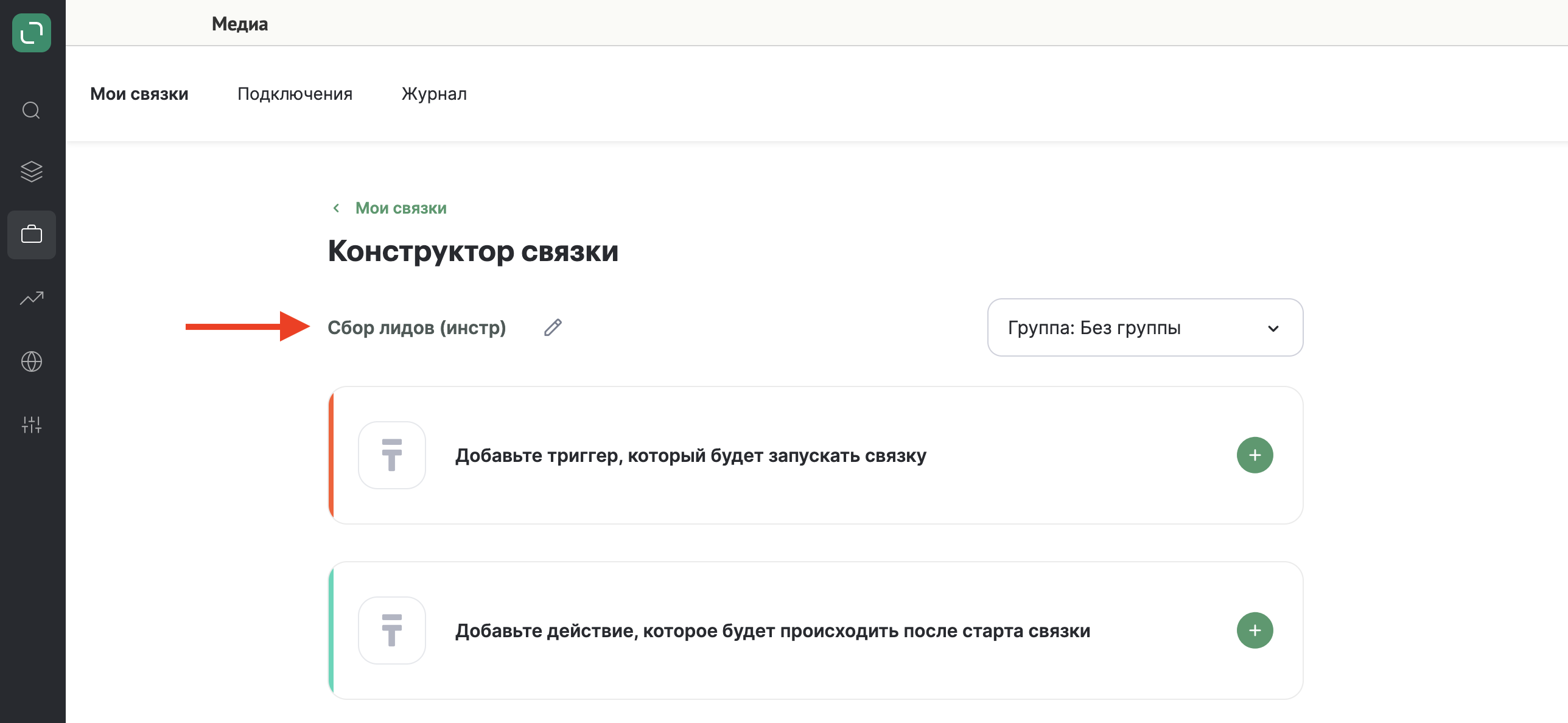Switch to the 'Мои связки' tab
Viewport: 1568px width, 723px height.
tap(139, 94)
